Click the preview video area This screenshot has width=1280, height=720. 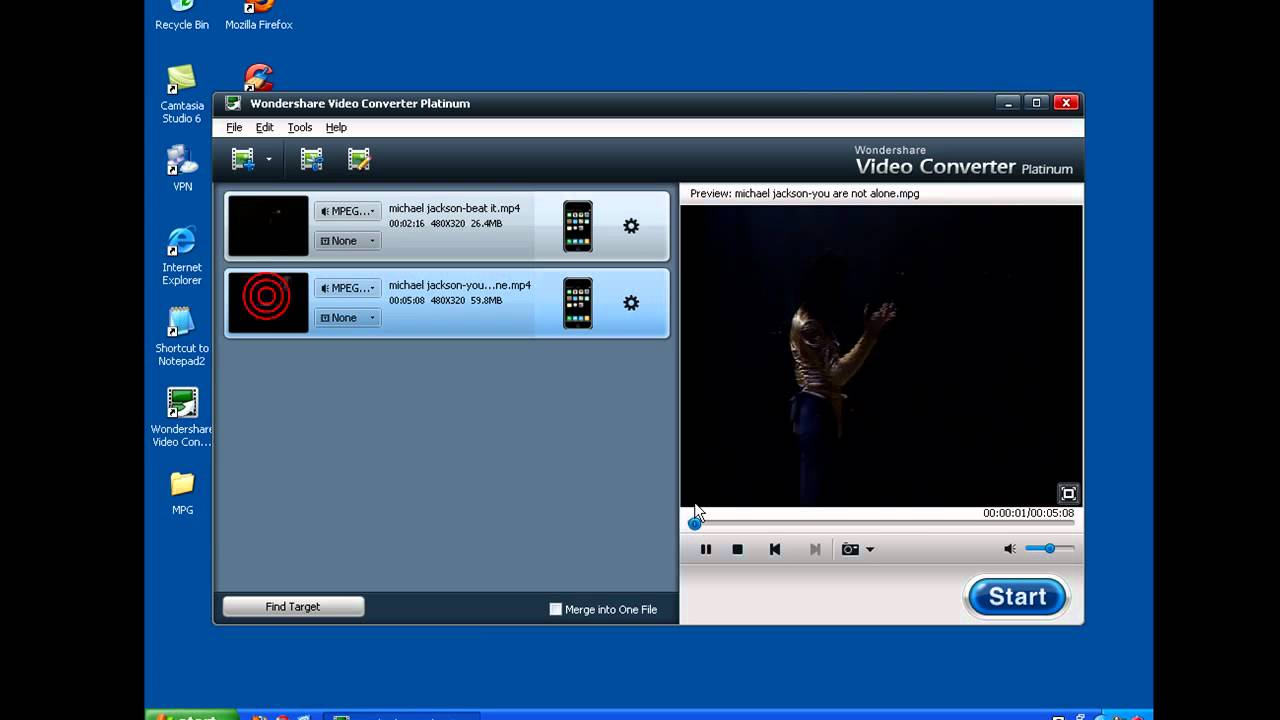point(881,356)
